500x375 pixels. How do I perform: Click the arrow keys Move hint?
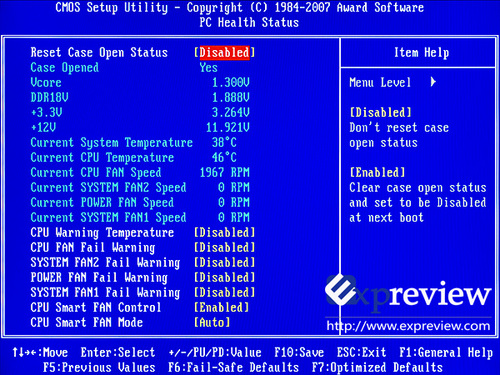(40, 353)
